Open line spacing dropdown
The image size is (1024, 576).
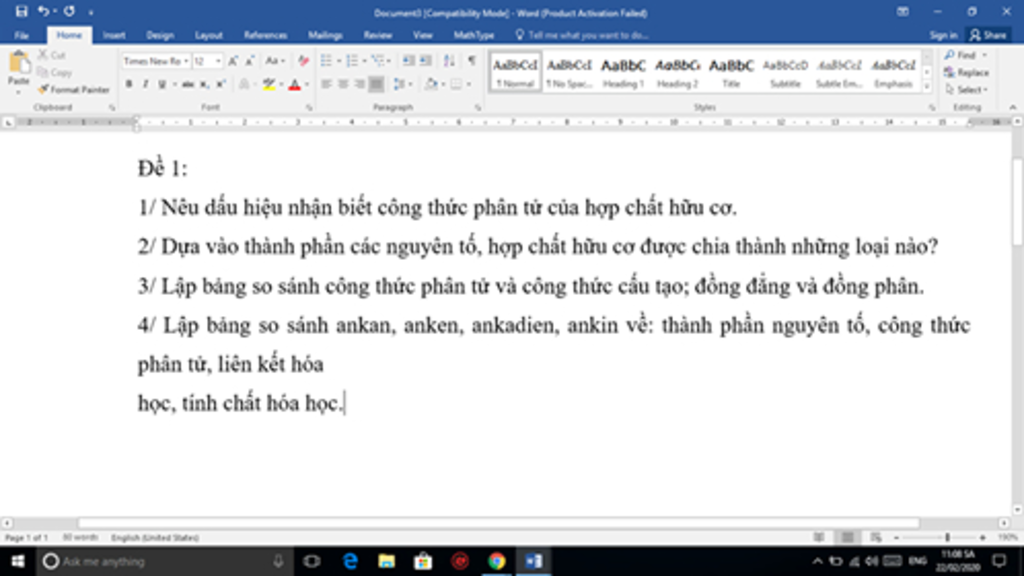[402, 84]
